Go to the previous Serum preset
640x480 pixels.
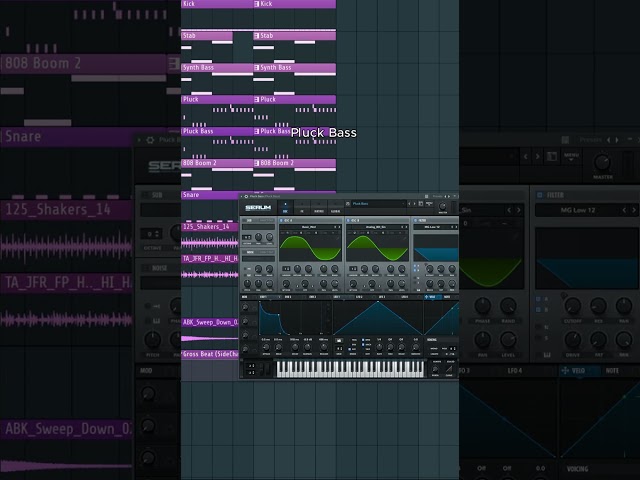[409, 204]
